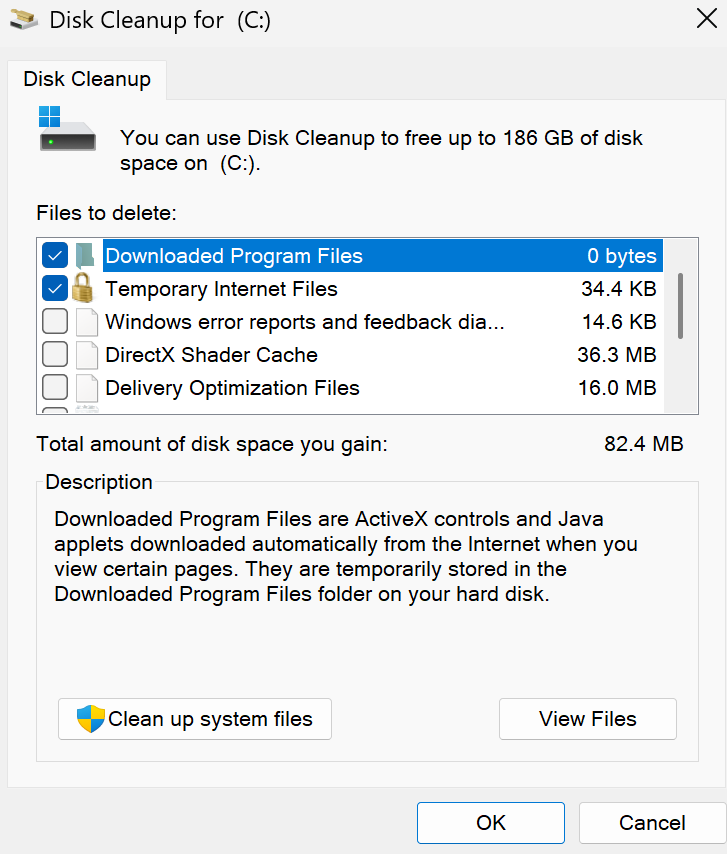The height and width of the screenshot is (854, 727).
Task: Click the Temporary Internet Files lock icon
Action: [x=86, y=289]
